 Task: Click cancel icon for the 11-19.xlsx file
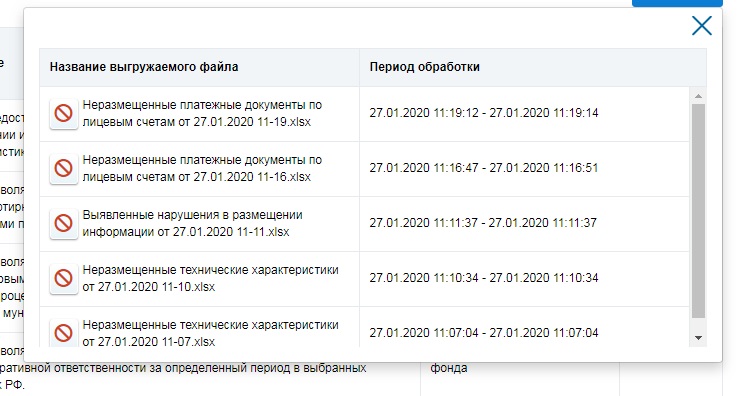(64, 114)
